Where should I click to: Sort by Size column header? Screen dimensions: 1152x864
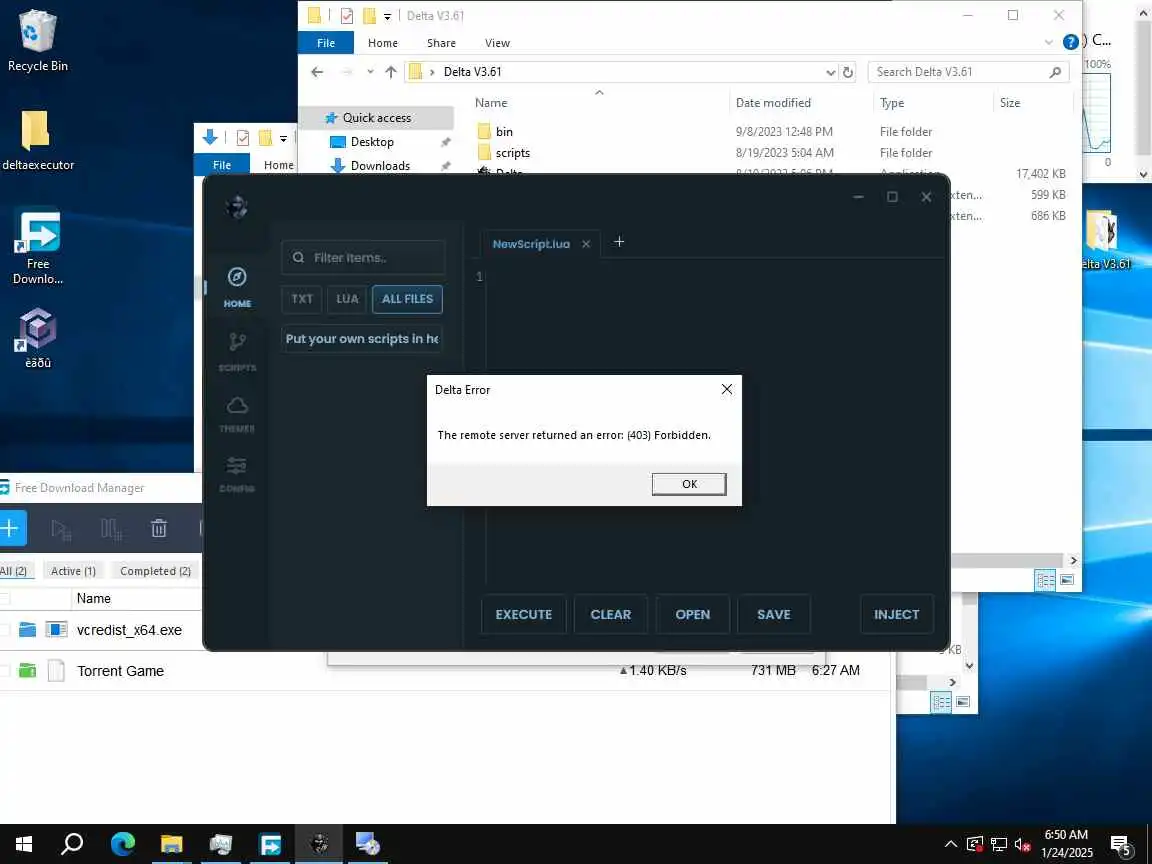coord(1009,103)
